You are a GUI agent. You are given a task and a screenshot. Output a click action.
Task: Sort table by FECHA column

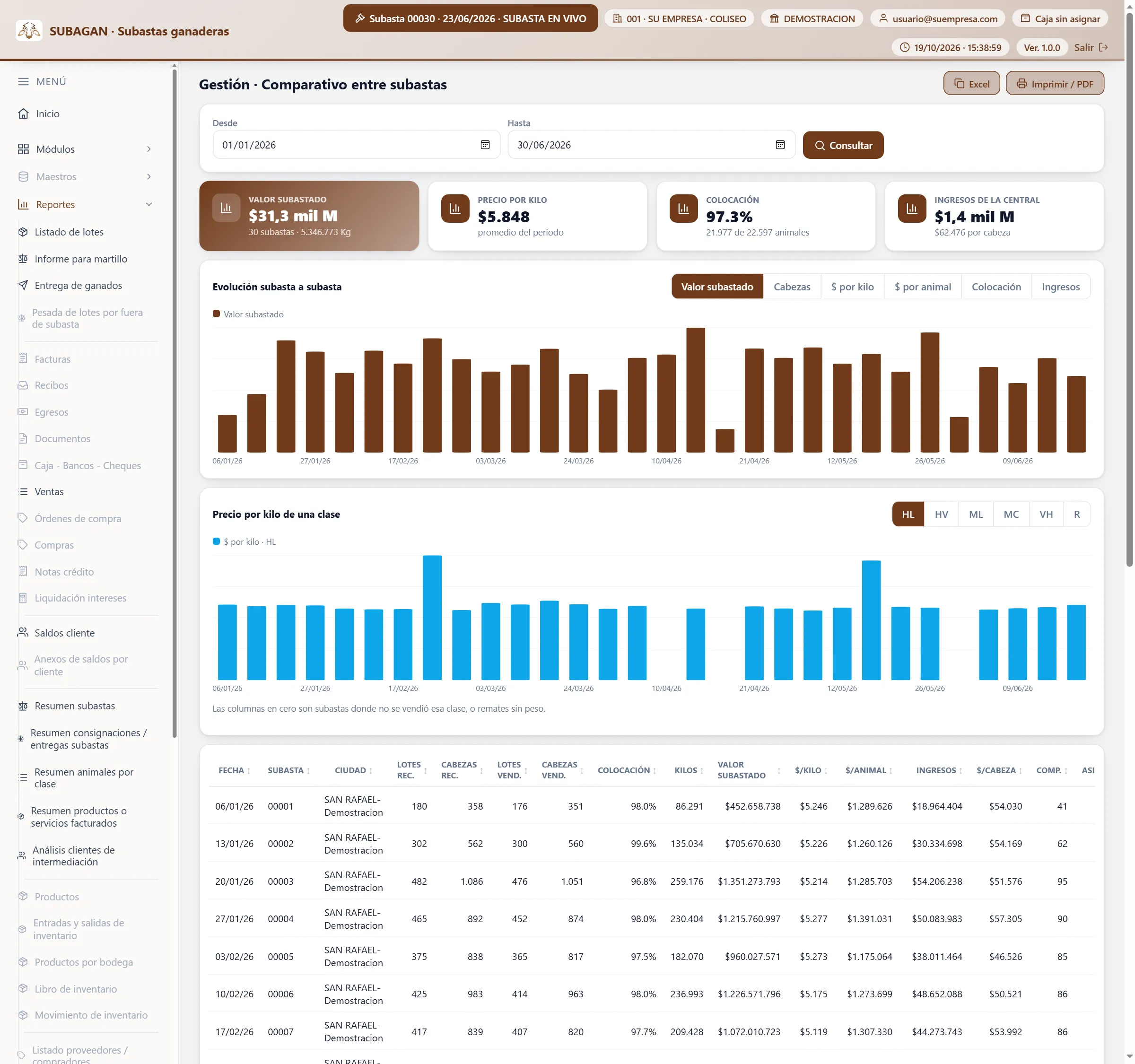point(234,770)
